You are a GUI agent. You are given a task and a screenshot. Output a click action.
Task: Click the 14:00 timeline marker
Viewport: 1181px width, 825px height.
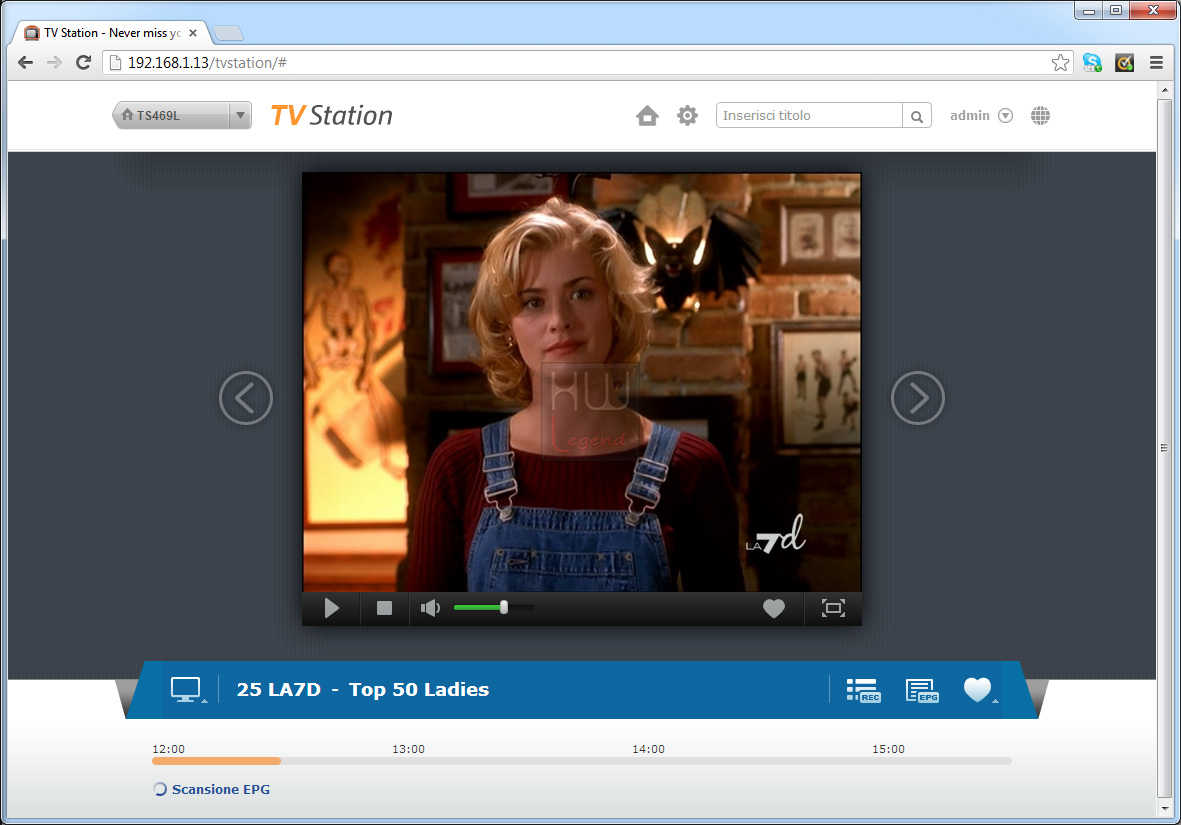coord(648,749)
